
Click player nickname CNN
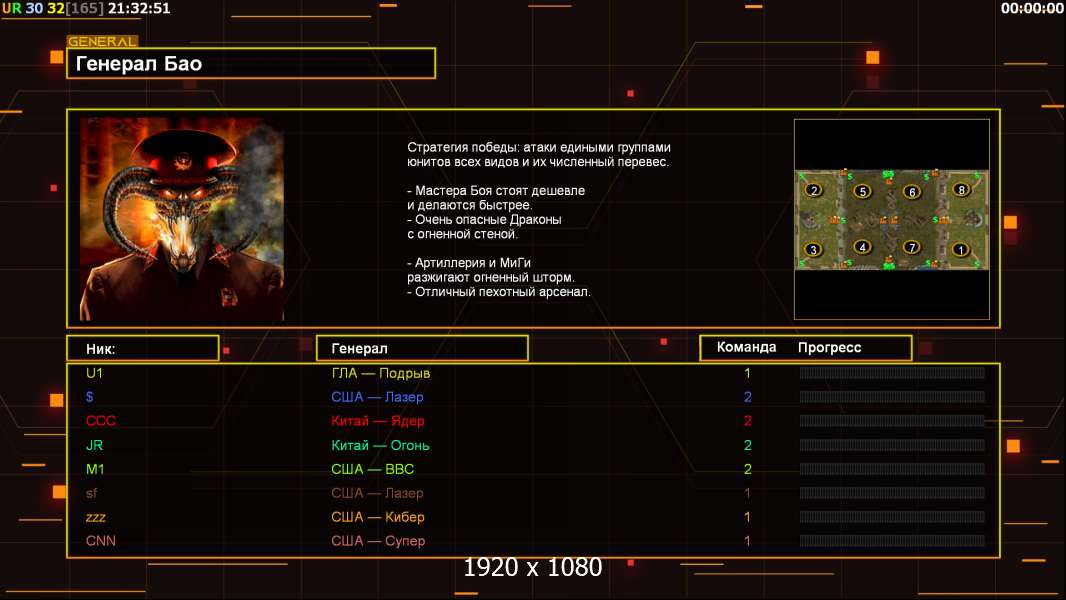pos(101,541)
